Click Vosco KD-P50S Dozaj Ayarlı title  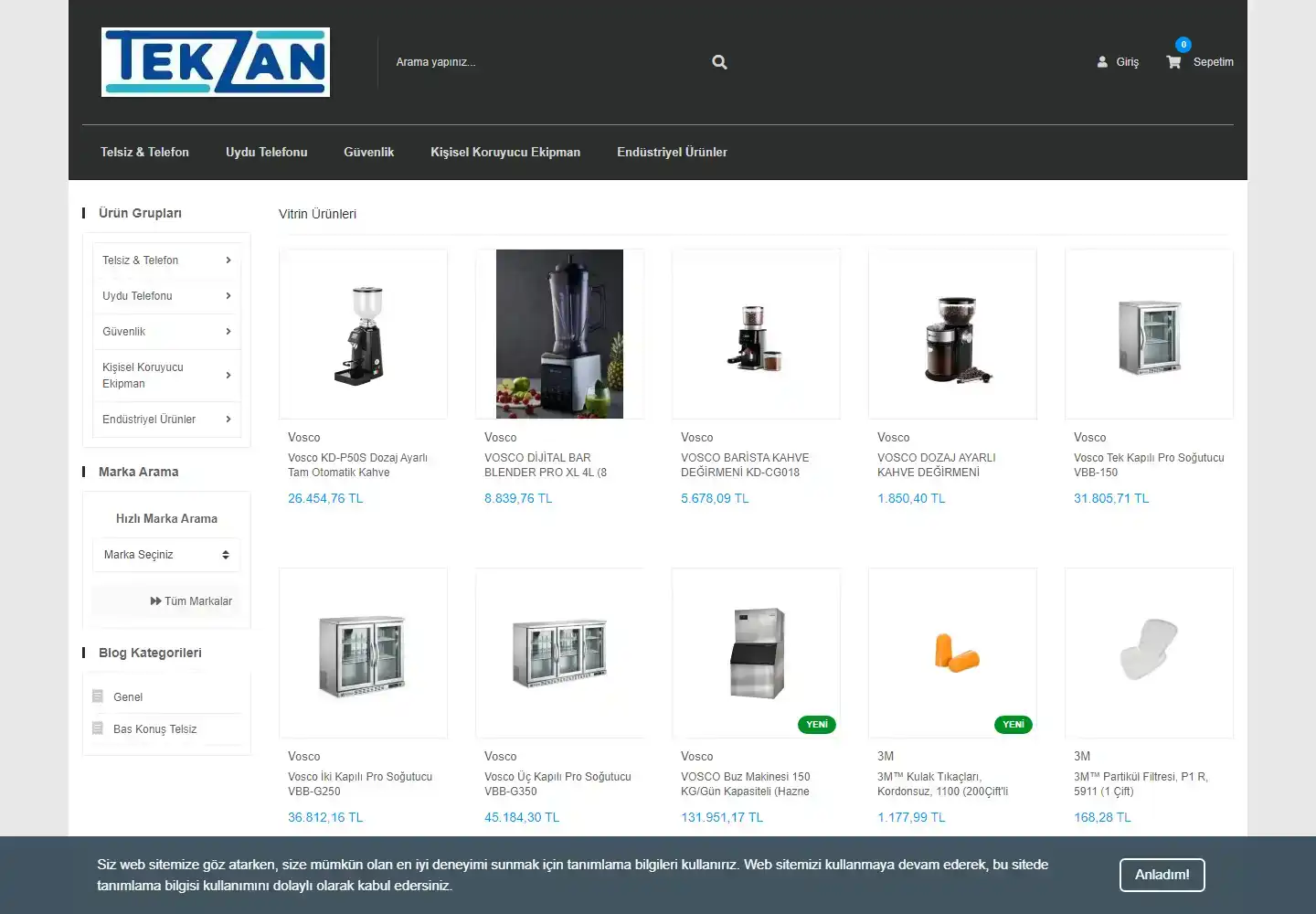(x=357, y=465)
